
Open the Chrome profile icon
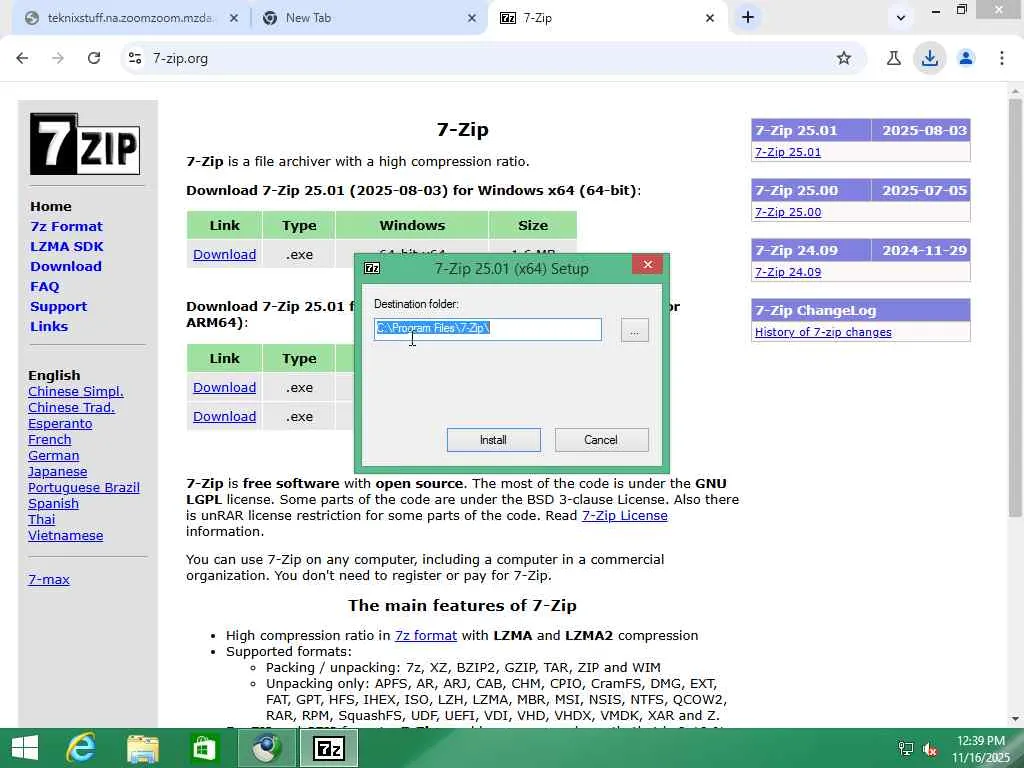point(966,58)
